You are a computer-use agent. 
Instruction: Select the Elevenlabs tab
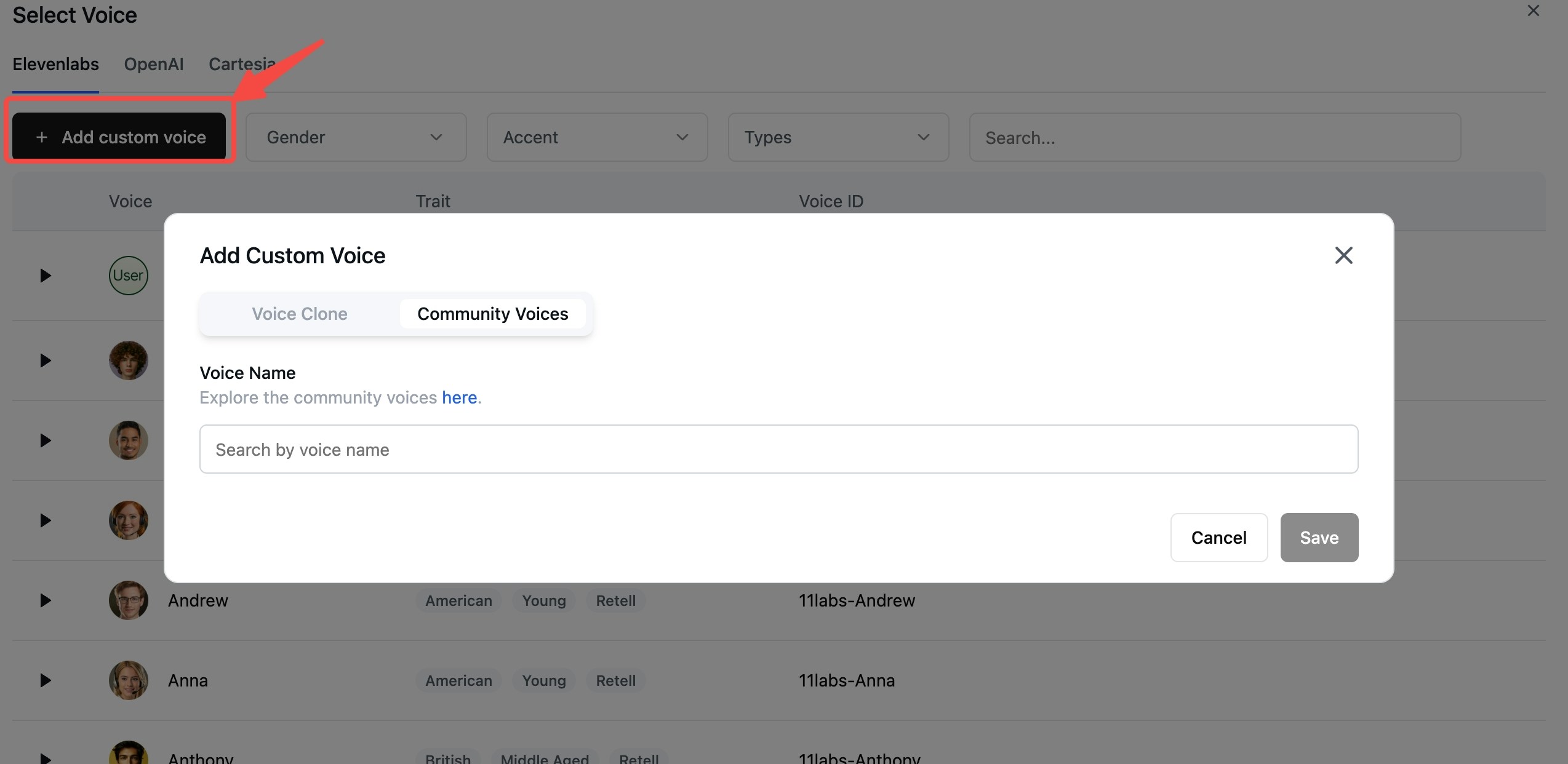(x=55, y=64)
